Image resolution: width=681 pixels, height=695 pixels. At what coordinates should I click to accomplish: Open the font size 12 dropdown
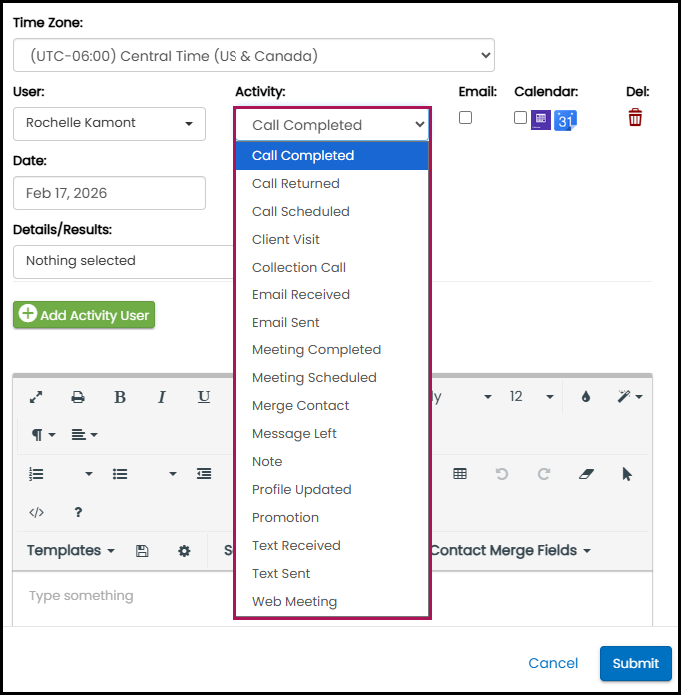click(x=531, y=397)
